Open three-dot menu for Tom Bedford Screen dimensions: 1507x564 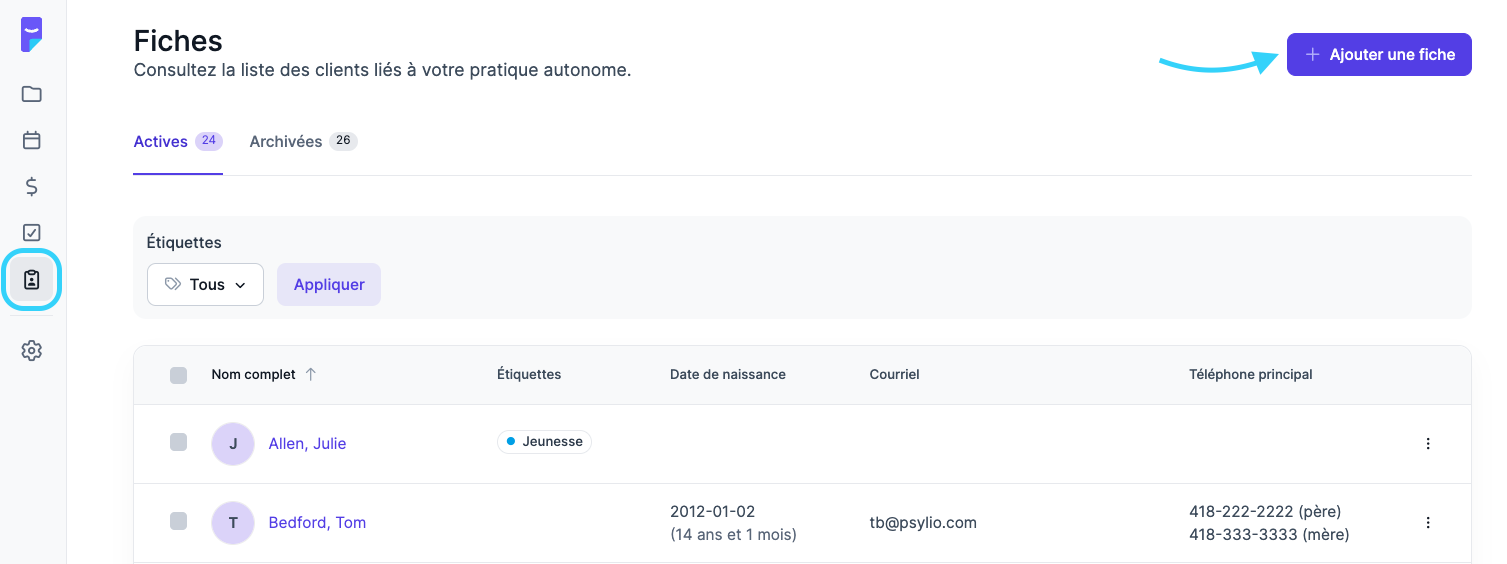1428,523
